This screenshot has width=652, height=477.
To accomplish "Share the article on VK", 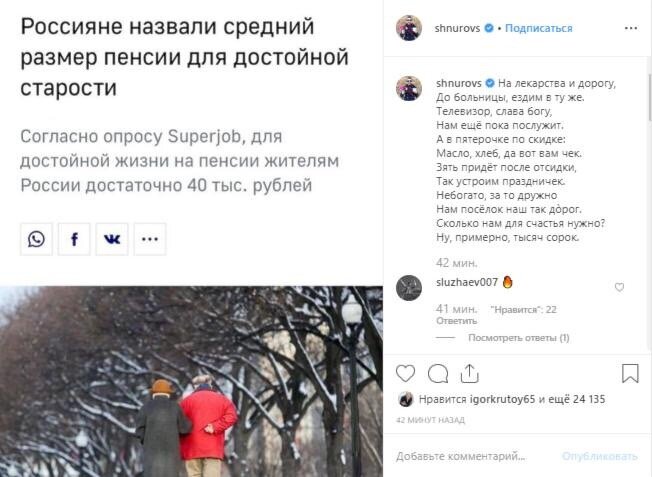I will tap(112, 239).
